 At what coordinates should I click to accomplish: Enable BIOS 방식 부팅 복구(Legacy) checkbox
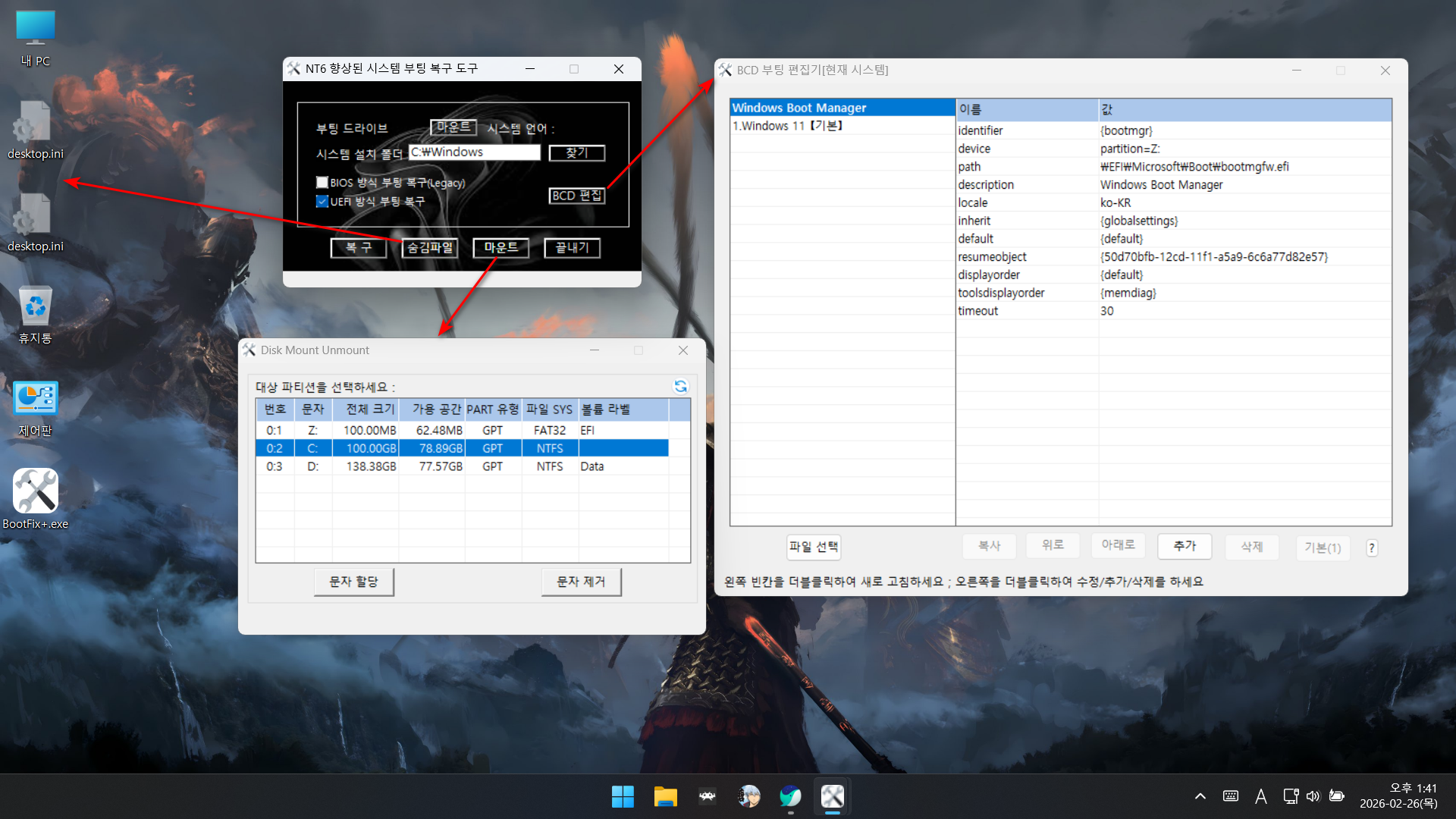[322, 183]
